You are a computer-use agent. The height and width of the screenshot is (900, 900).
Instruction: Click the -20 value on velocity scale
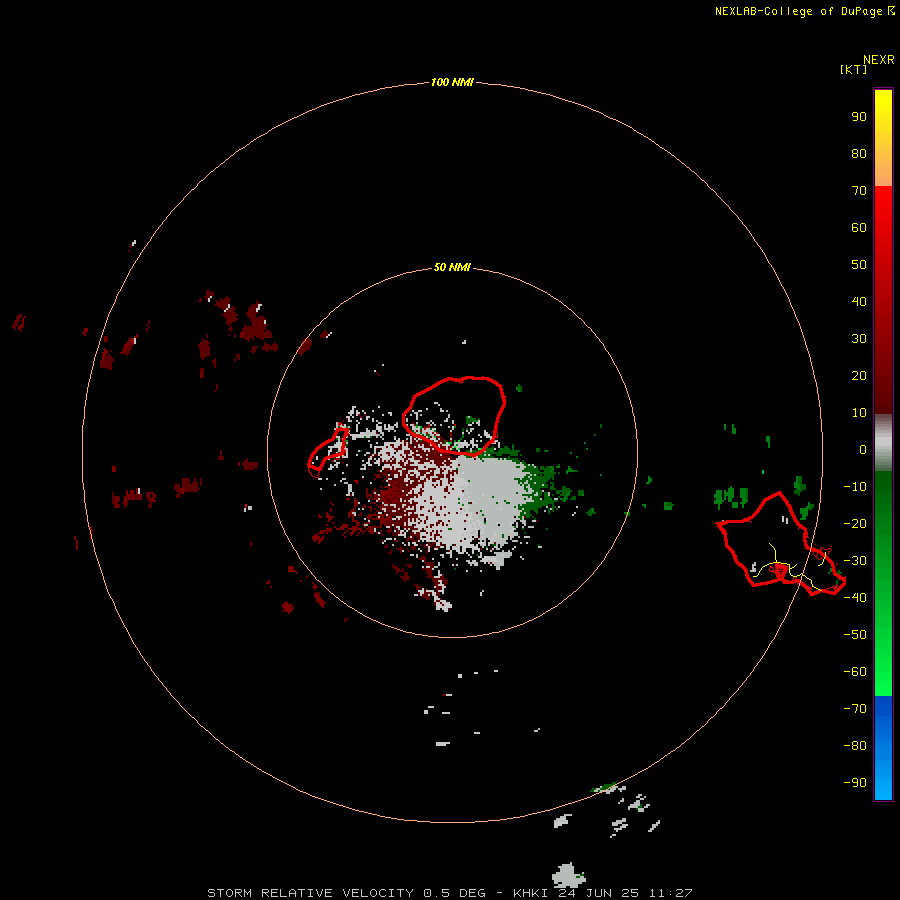855,523
